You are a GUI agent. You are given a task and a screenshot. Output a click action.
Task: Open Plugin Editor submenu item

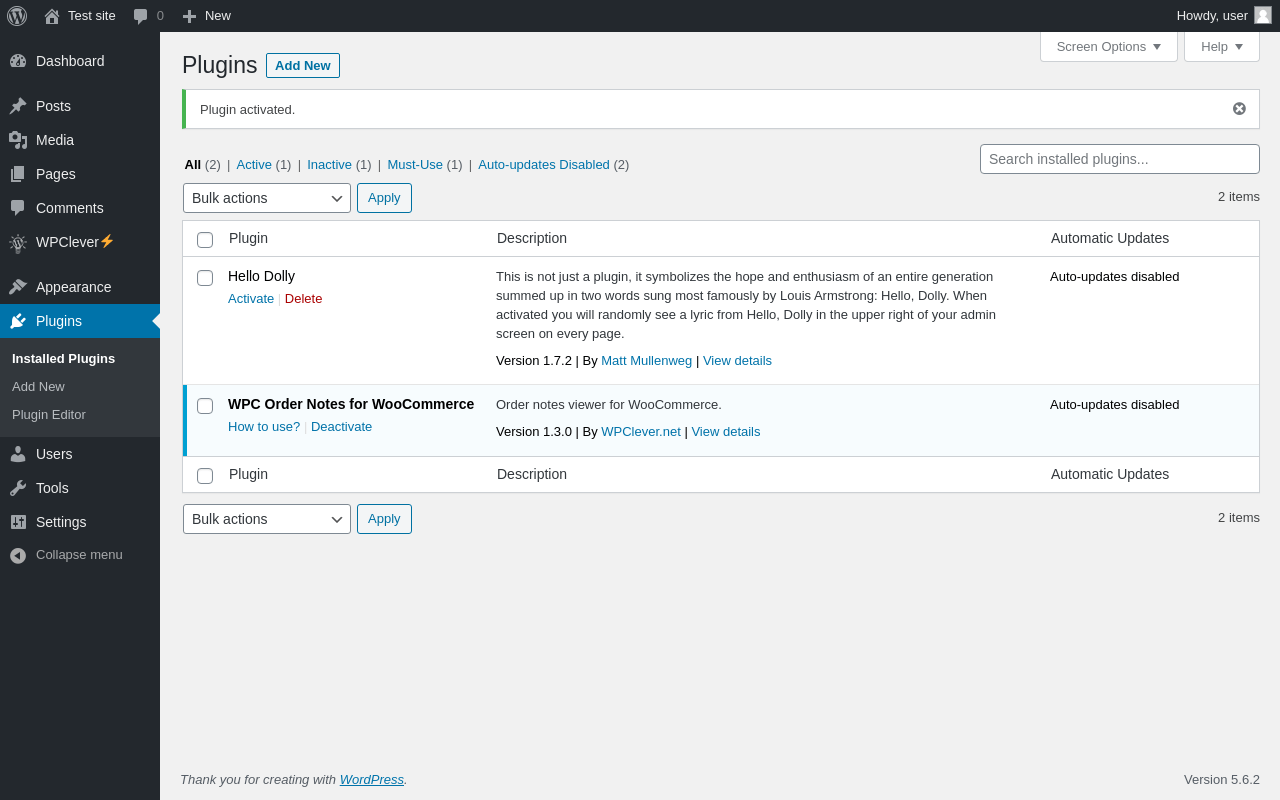click(80, 415)
